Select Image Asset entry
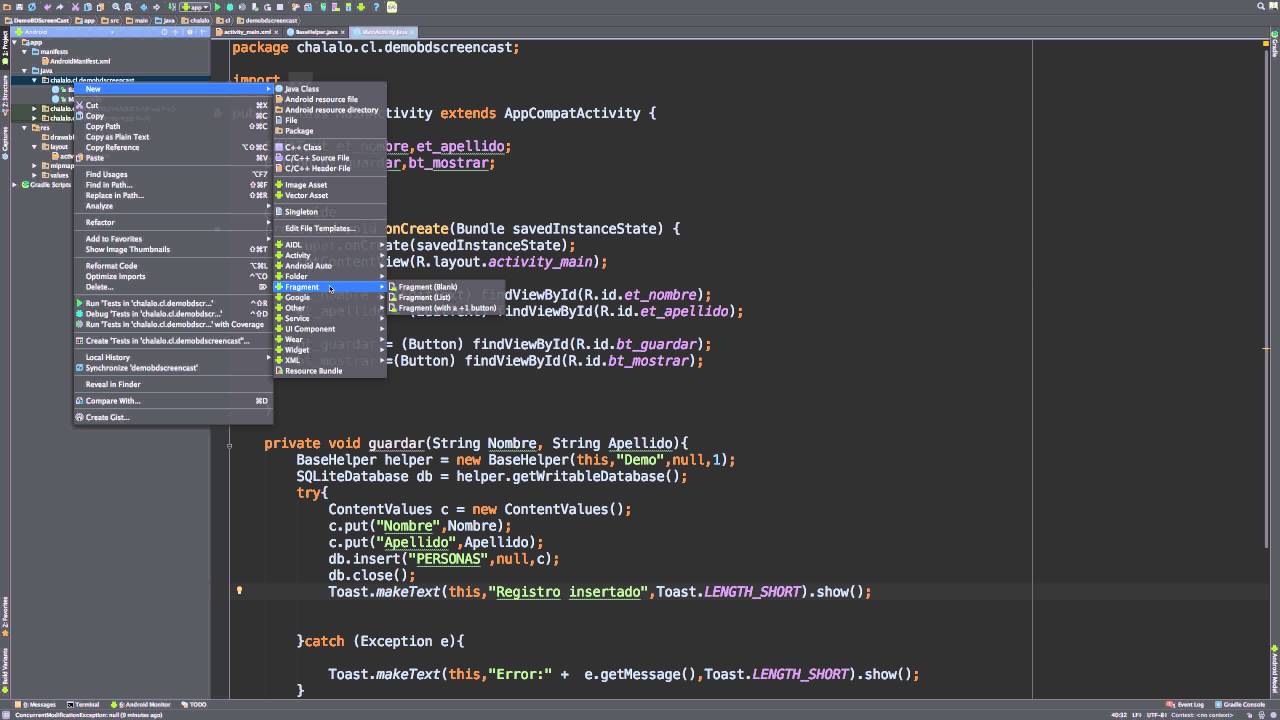The width and height of the screenshot is (1280, 720). (330, 185)
